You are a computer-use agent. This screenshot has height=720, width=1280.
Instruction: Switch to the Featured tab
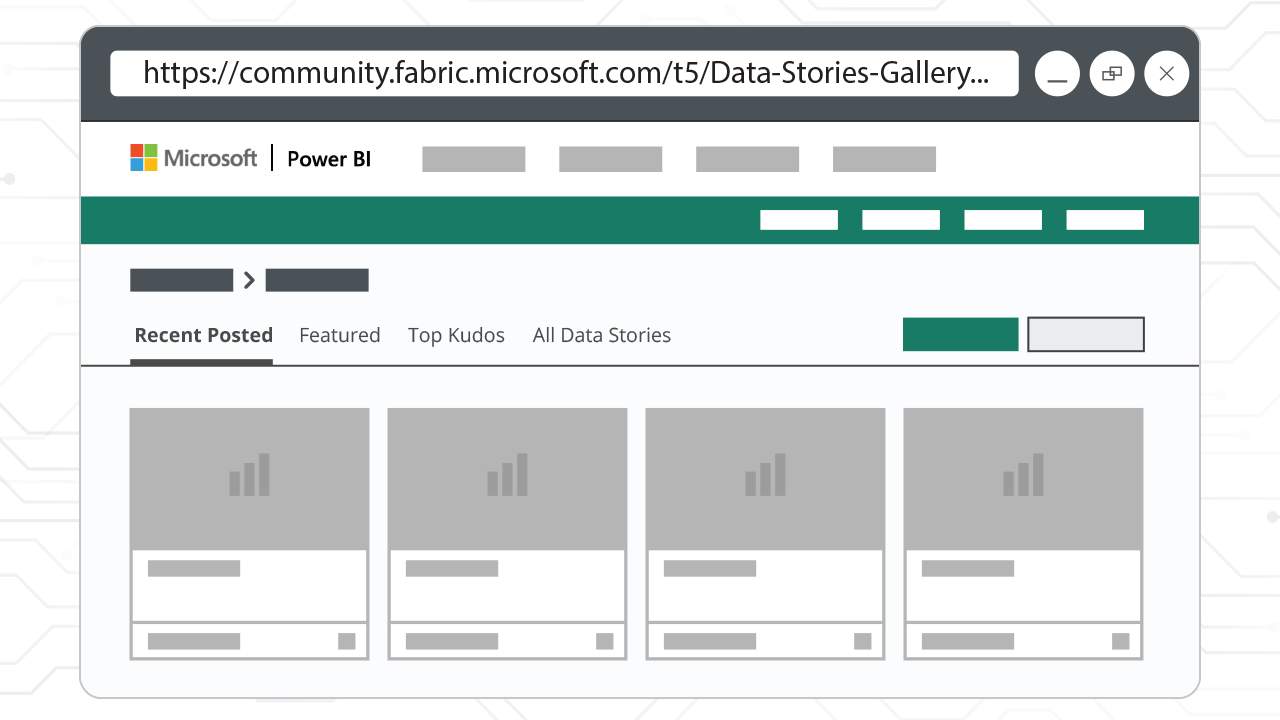340,335
